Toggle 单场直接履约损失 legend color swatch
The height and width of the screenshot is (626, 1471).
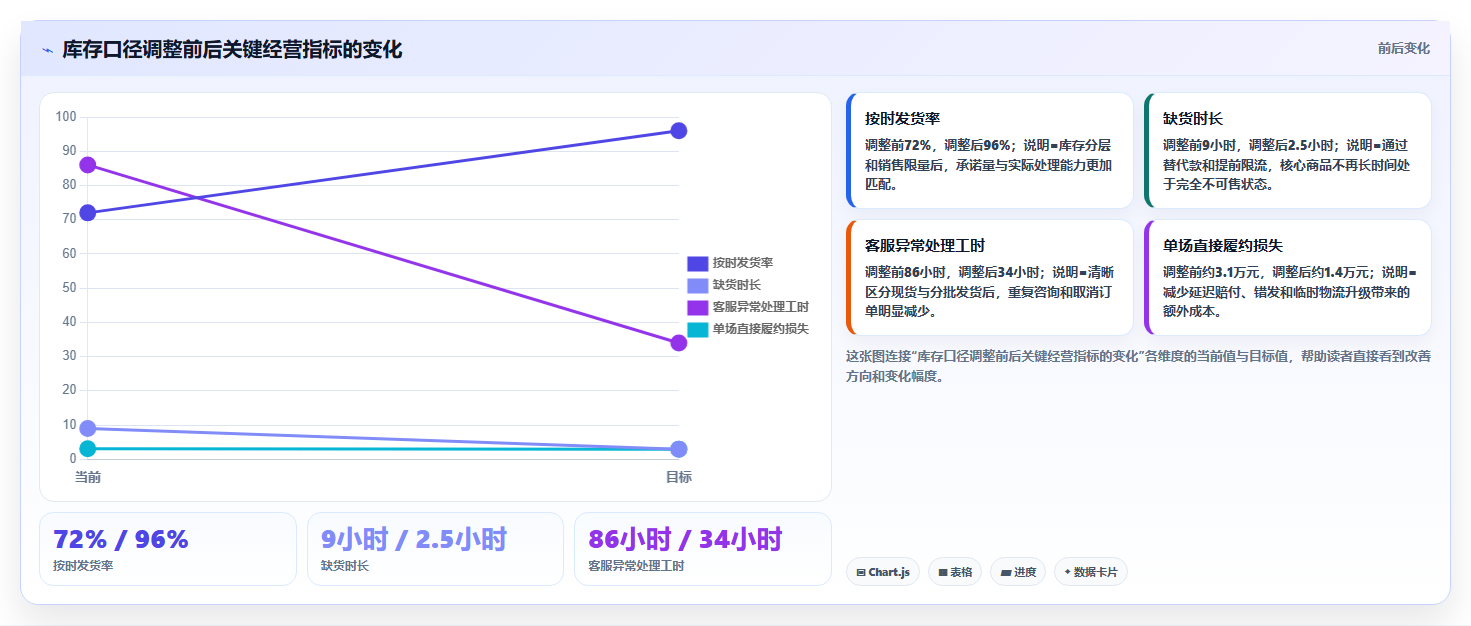coord(697,329)
